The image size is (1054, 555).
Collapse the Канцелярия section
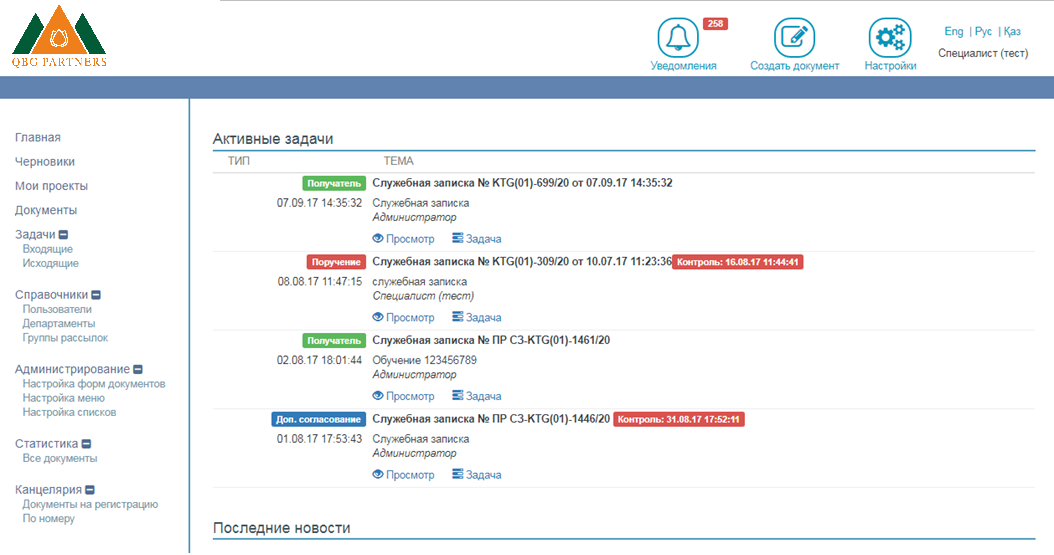90,490
